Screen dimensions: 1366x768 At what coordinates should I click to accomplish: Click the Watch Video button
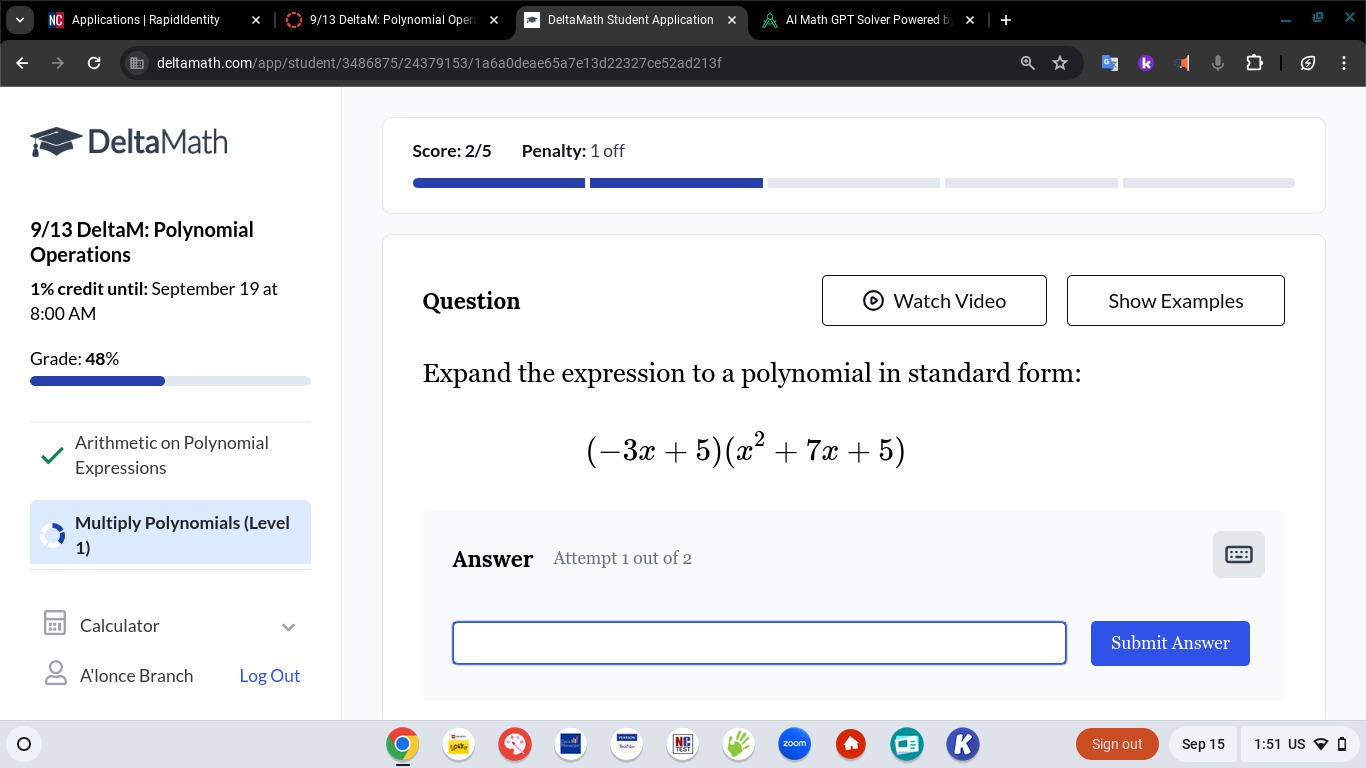point(934,300)
